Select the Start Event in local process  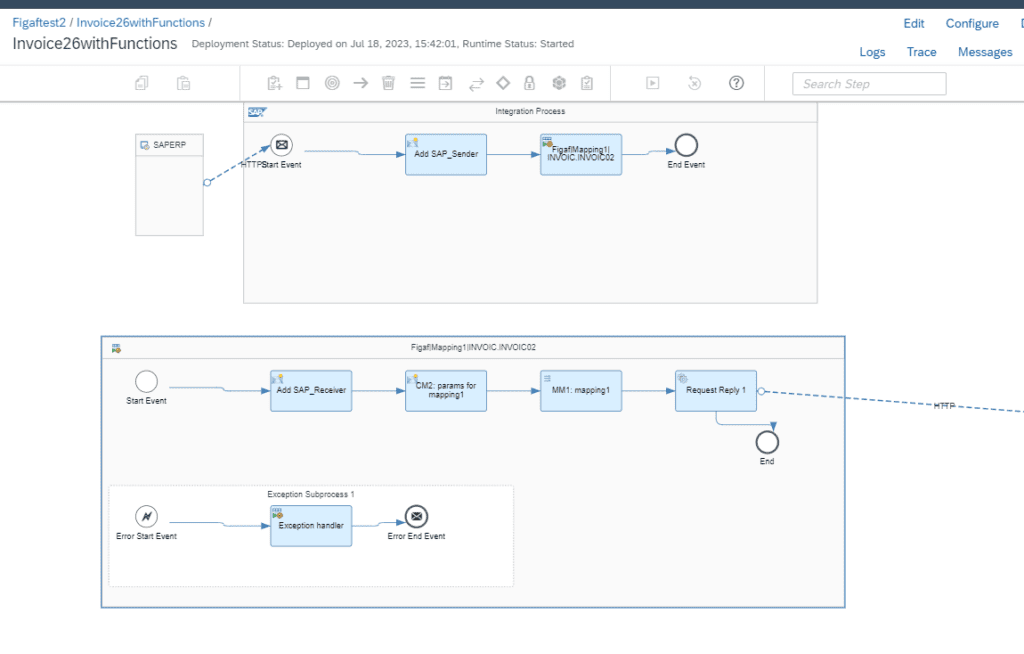(146, 382)
